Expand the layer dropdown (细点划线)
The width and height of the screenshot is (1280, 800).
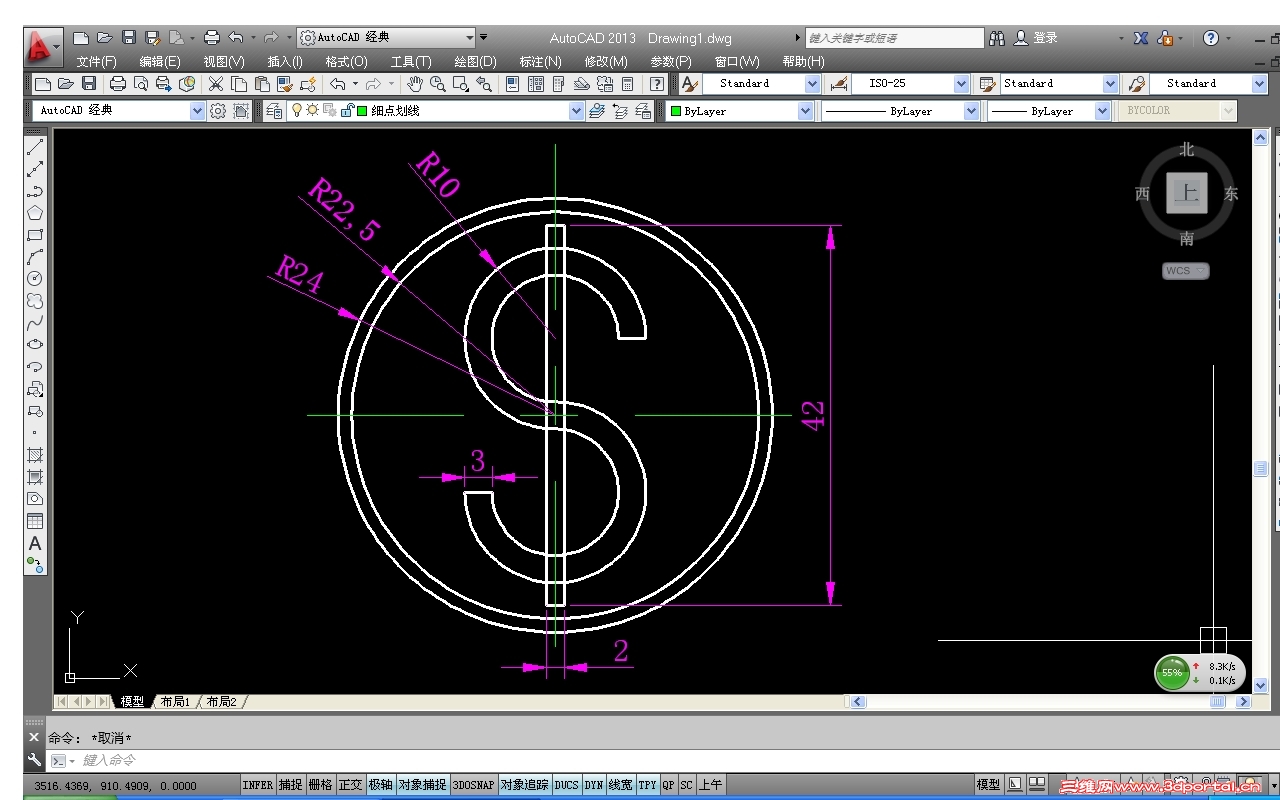pos(576,111)
